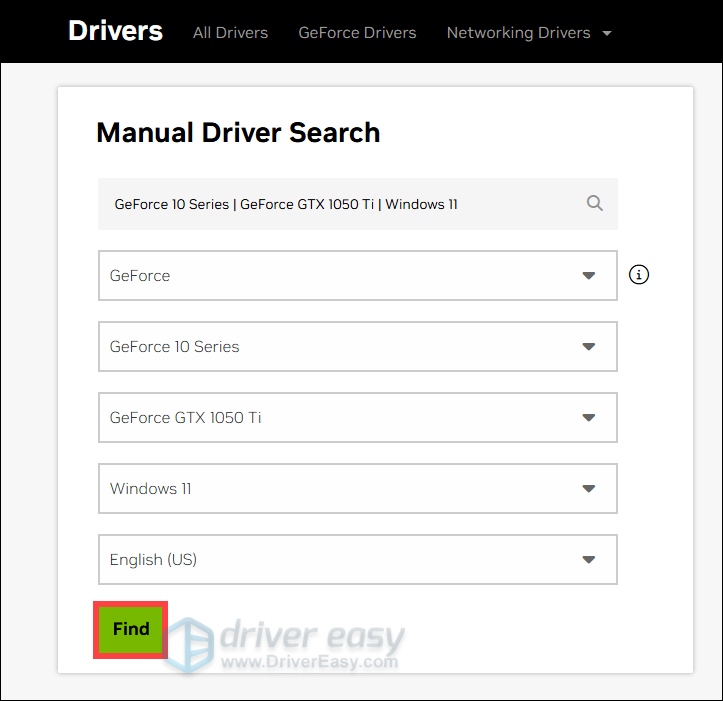This screenshot has width=723, height=701.
Task: Open the GeForce product type dropdown
Action: 340,275
